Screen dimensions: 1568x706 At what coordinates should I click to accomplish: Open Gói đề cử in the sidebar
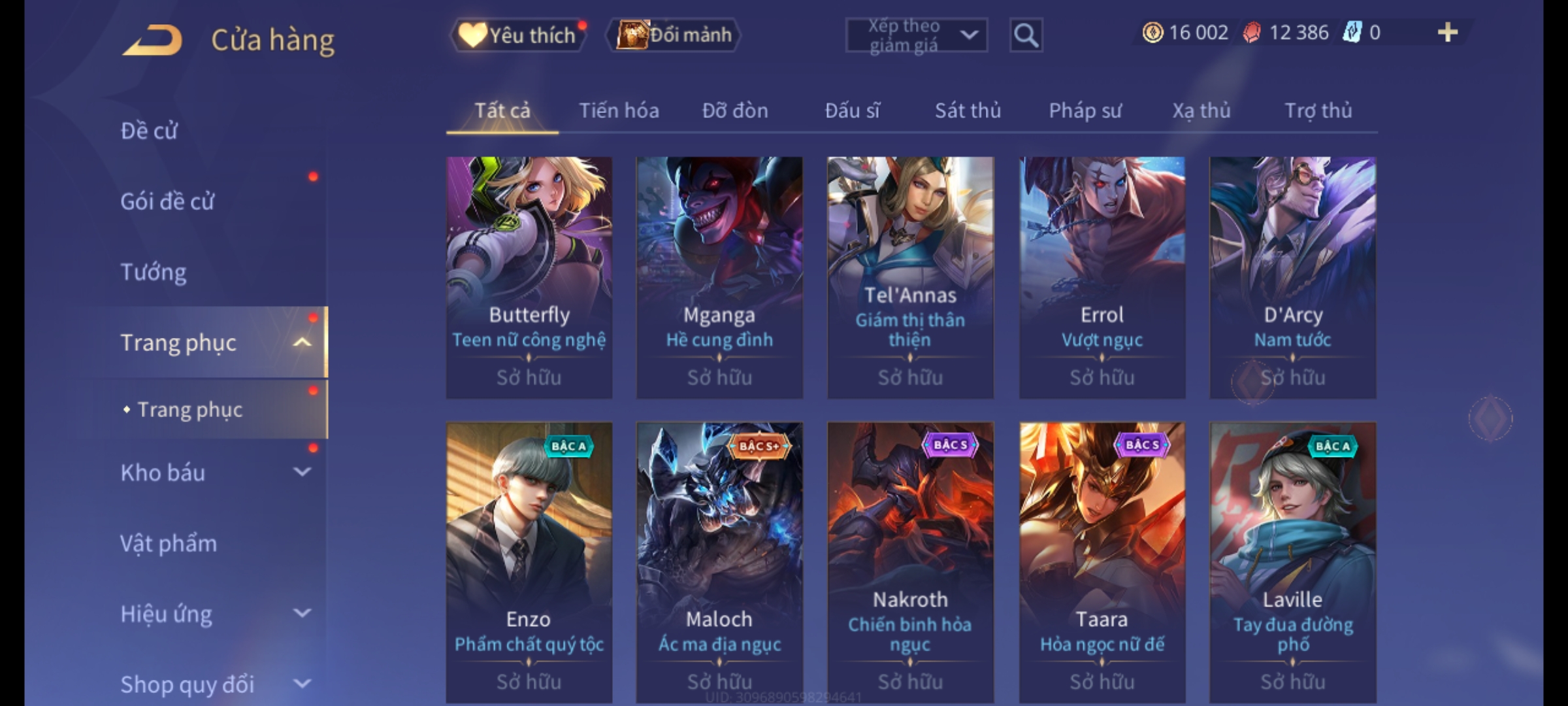tap(167, 201)
